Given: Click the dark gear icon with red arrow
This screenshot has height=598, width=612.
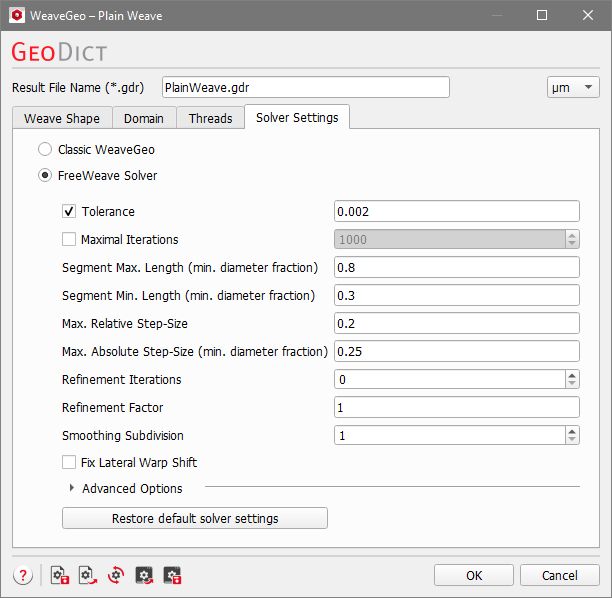Looking at the screenshot, I should coord(144,575).
